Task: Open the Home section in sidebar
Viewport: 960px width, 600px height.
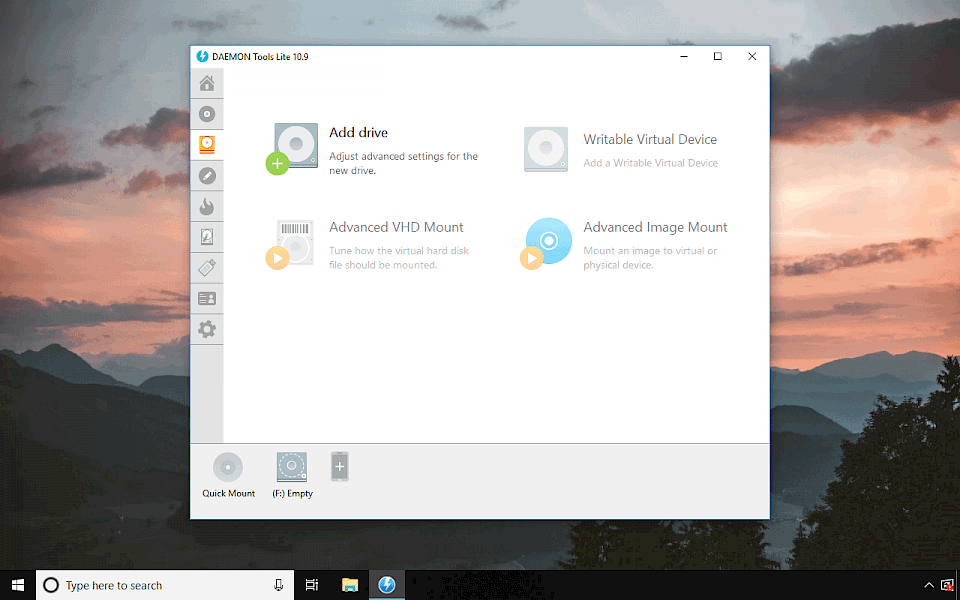Action: click(207, 83)
